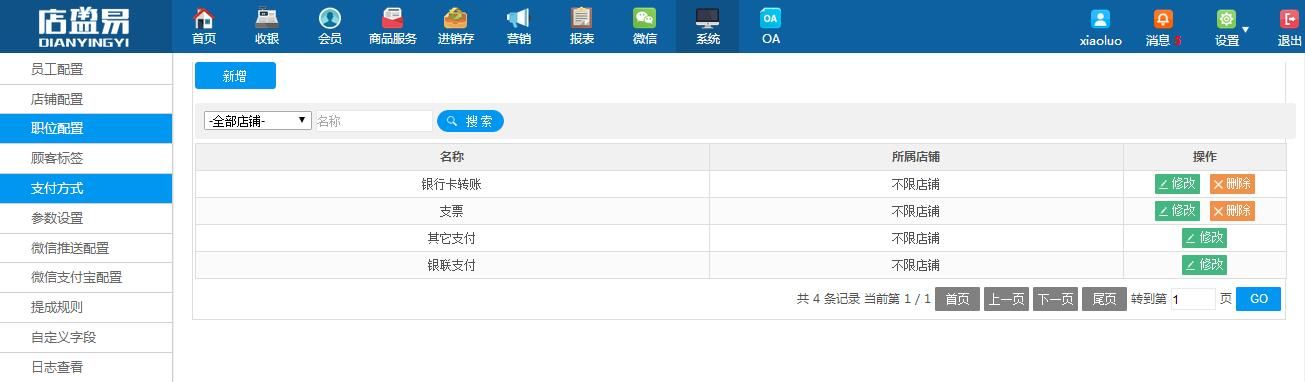This screenshot has height=382, width=1305.
Task: Select the 其它支付 name cell
Action: 452,238
